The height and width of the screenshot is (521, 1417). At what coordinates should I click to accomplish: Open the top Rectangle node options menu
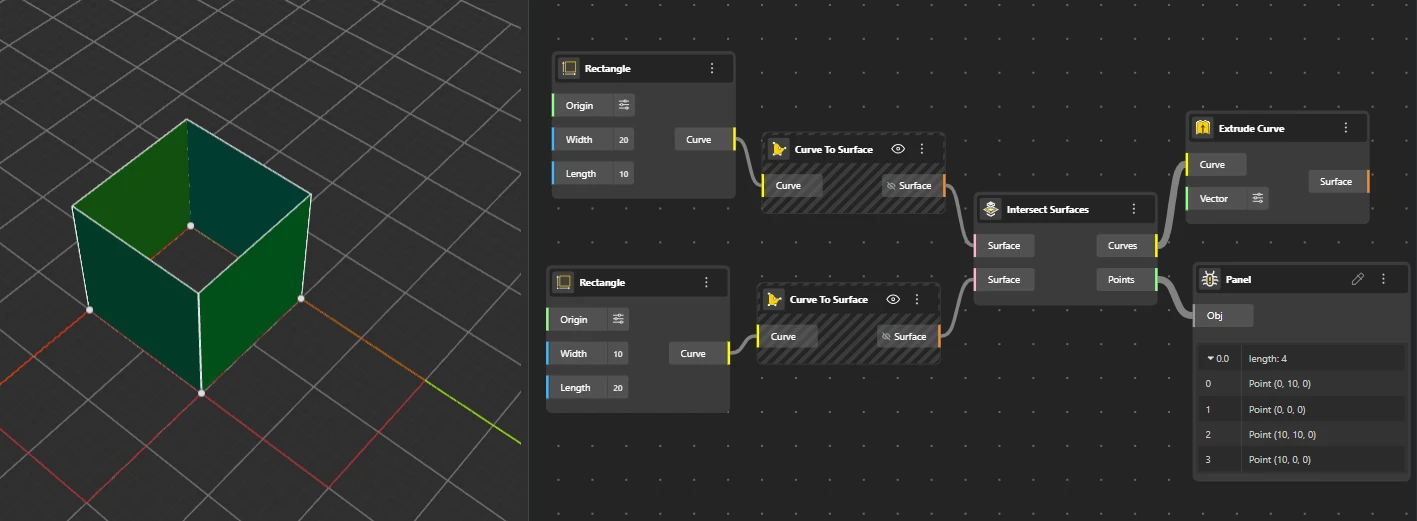point(712,68)
